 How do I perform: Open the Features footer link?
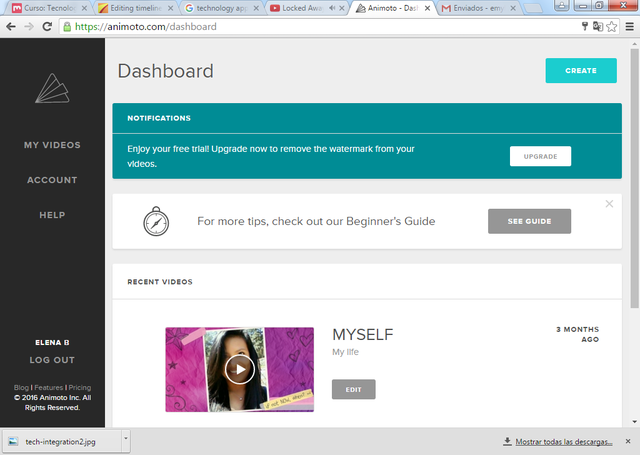[49, 387]
